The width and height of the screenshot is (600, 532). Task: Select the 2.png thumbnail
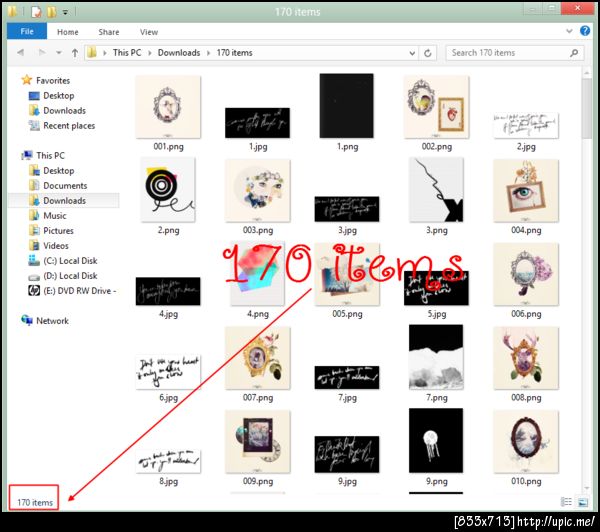pos(168,190)
